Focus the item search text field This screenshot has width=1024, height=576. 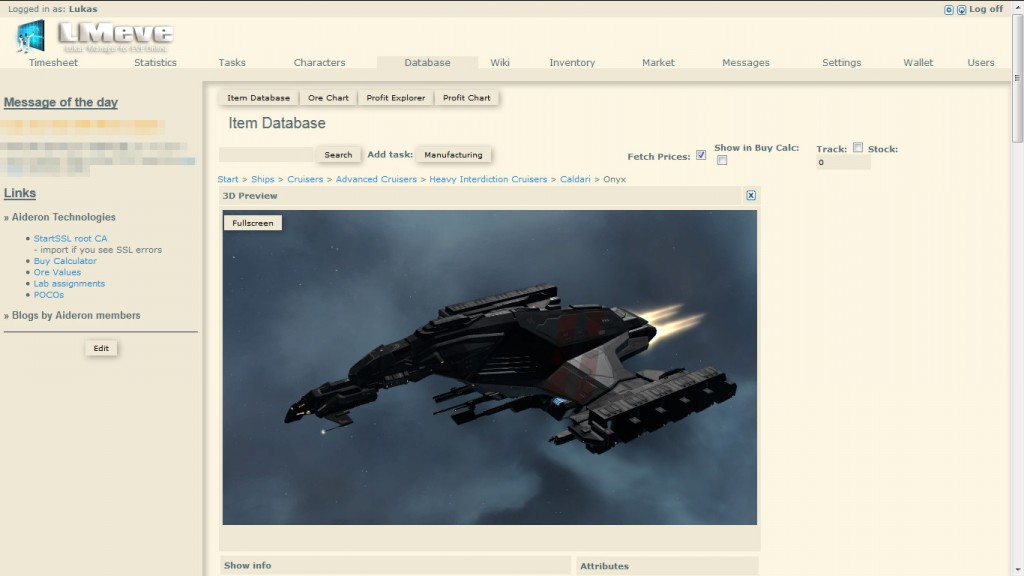(x=266, y=155)
